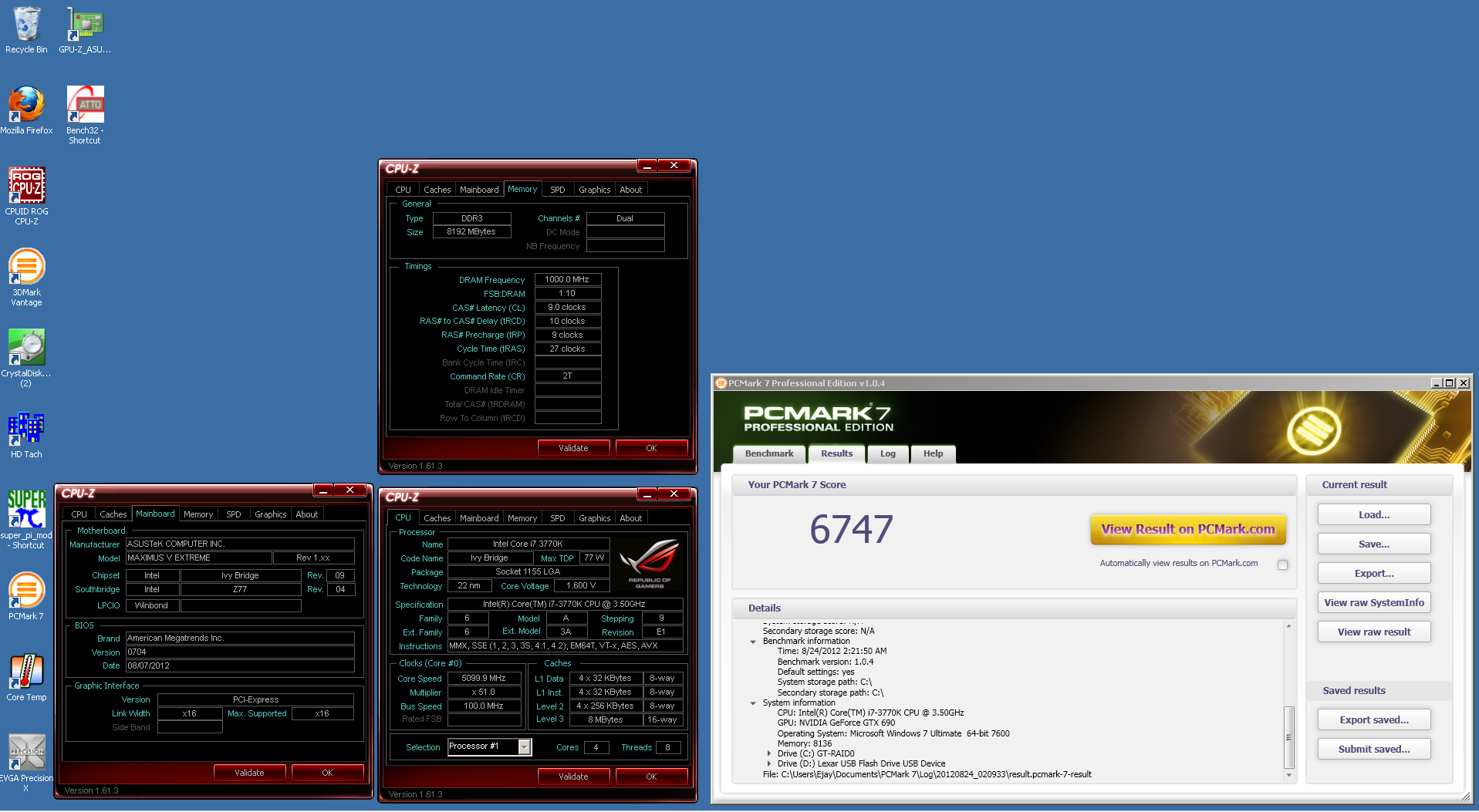Click View raw SystemInfo button
Viewport: 1479px width, 812px height.
click(x=1374, y=602)
